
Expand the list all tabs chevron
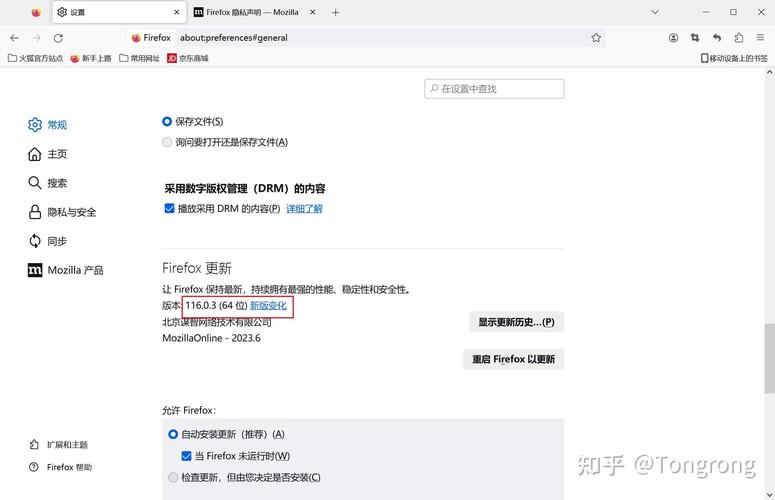point(655,12)
